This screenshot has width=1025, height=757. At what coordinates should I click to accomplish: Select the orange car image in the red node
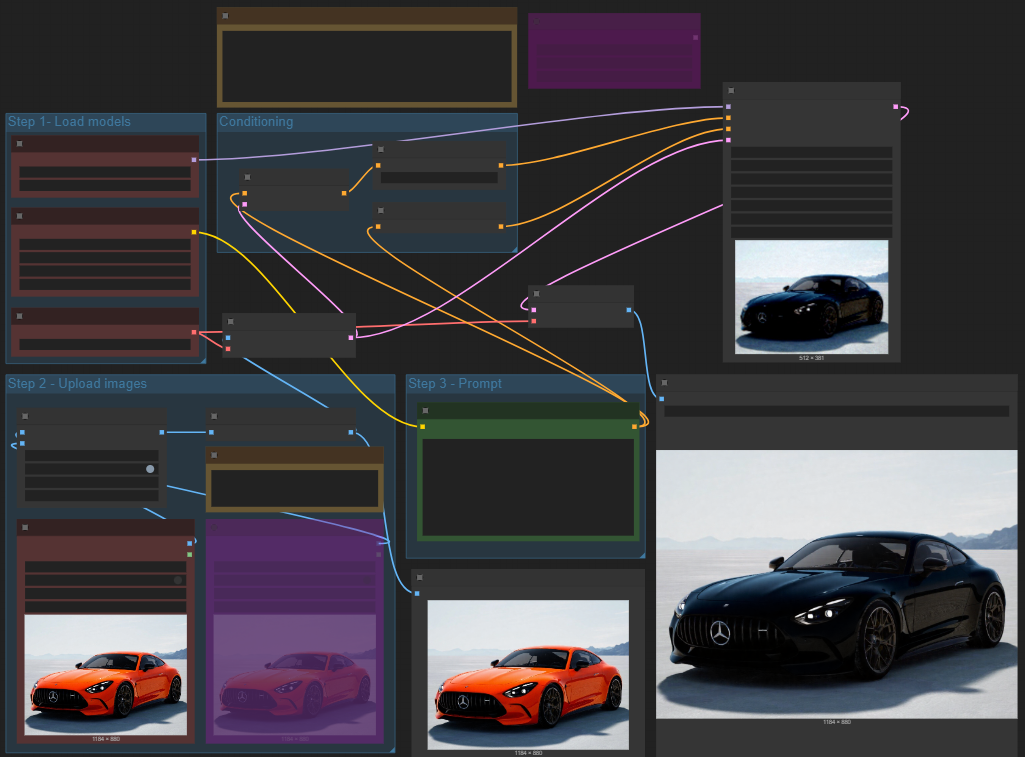(106, 675)
